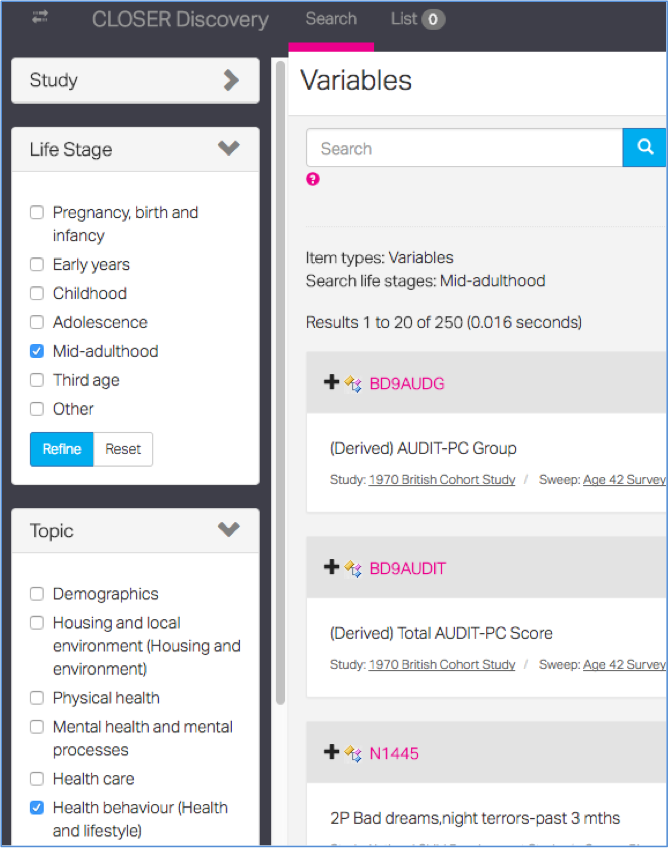Click the Refine button
The width and height of the screenshot is (668, 848).
pos(62,449)
